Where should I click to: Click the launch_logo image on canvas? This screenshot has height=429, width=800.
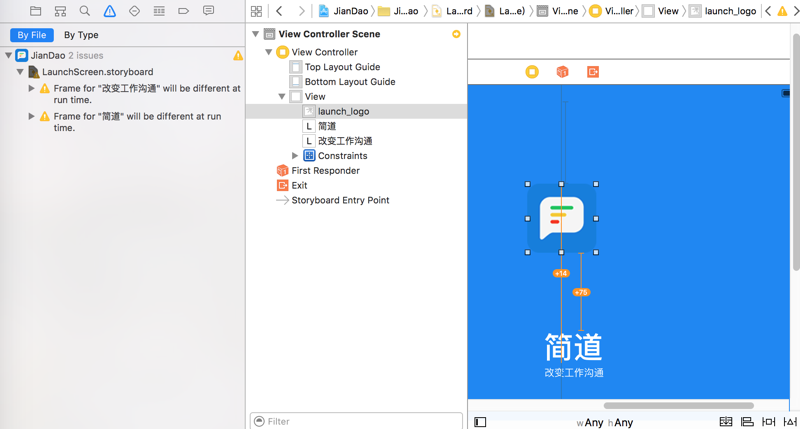click(562, 218)
